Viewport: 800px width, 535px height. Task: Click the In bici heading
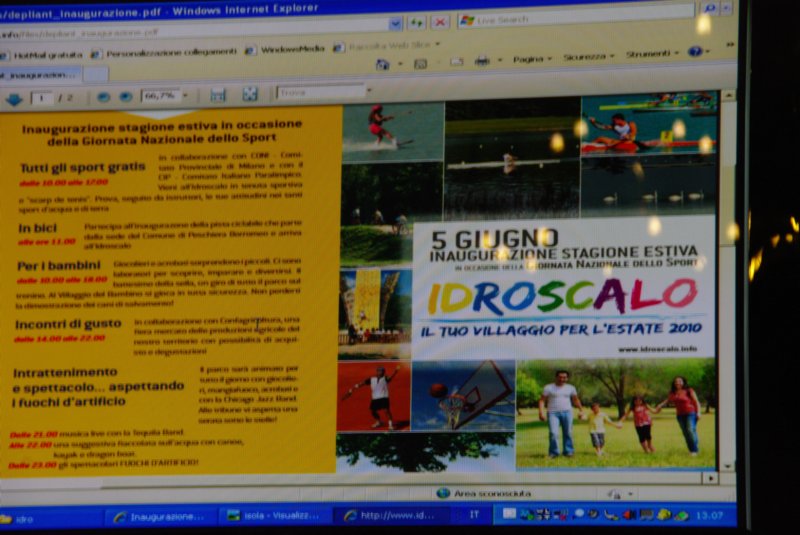click(37, 228)
